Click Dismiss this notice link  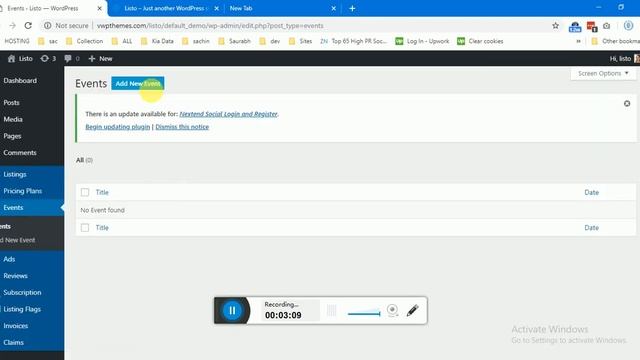coord(182,127)
